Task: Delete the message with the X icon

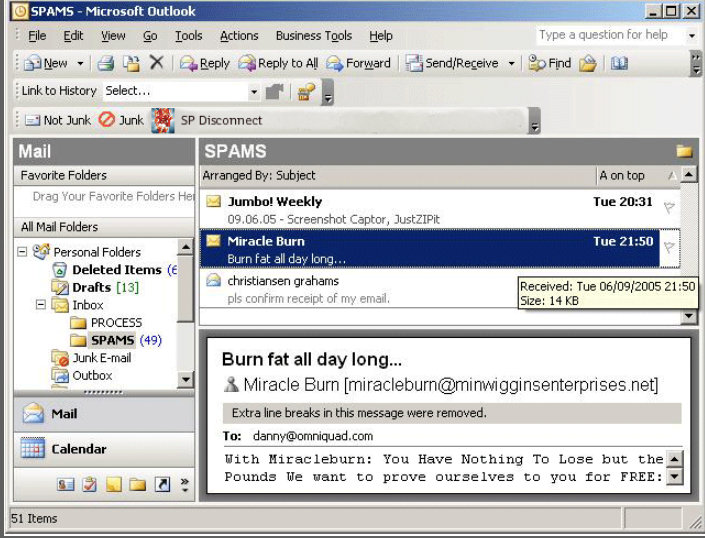Action: (x=156, y=62)
